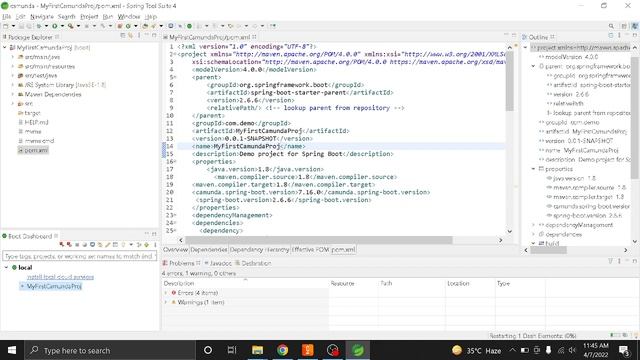Expand the Errors (4 items) row
The height and width of the screenshot is (360, 640).
click(x=166, y=293)
